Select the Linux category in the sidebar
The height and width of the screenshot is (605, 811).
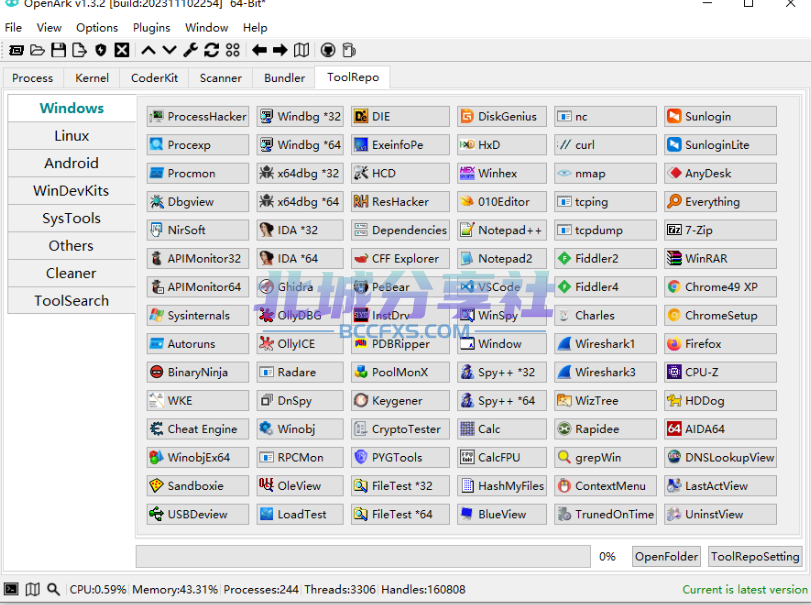pos(71,135)
